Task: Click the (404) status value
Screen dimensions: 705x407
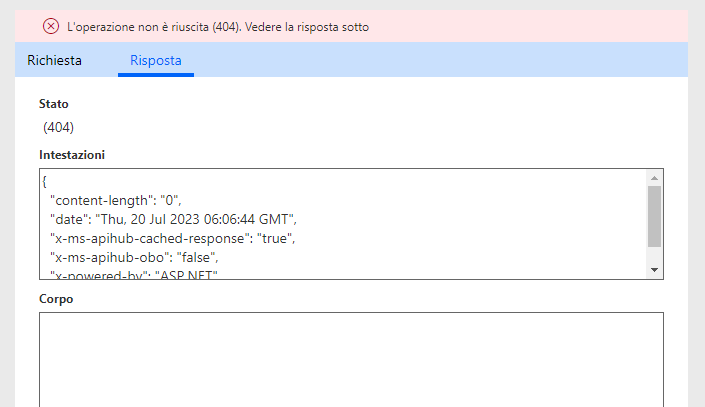Action: 59,127
